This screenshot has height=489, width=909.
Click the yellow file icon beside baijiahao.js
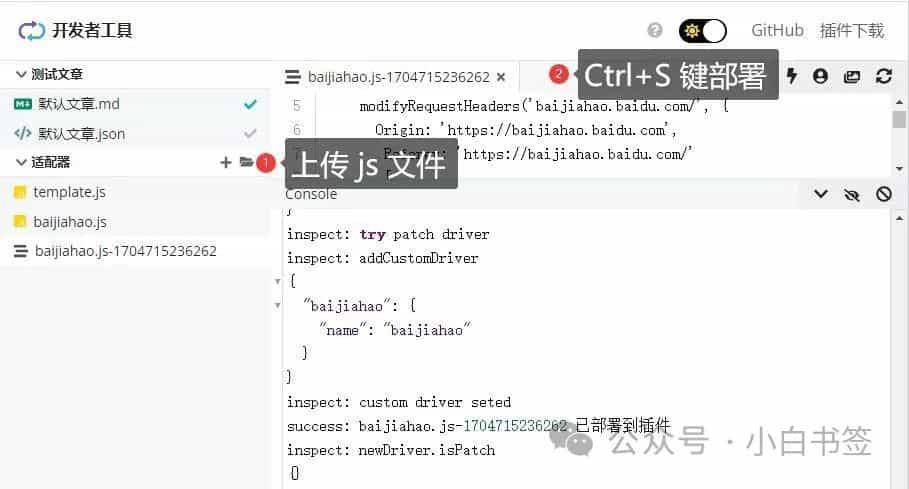coord(20,221)
